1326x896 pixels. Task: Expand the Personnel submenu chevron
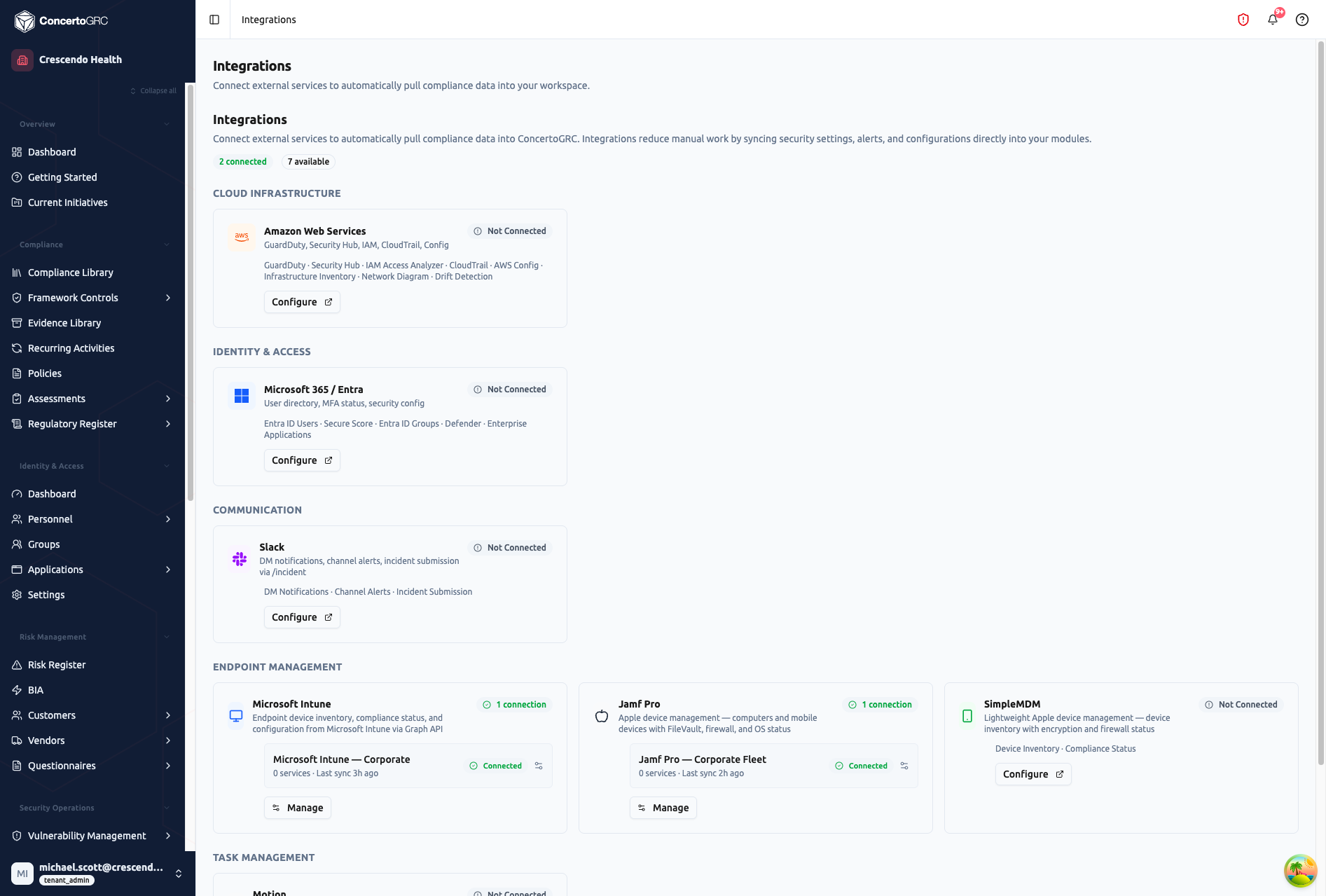(168, 519)
